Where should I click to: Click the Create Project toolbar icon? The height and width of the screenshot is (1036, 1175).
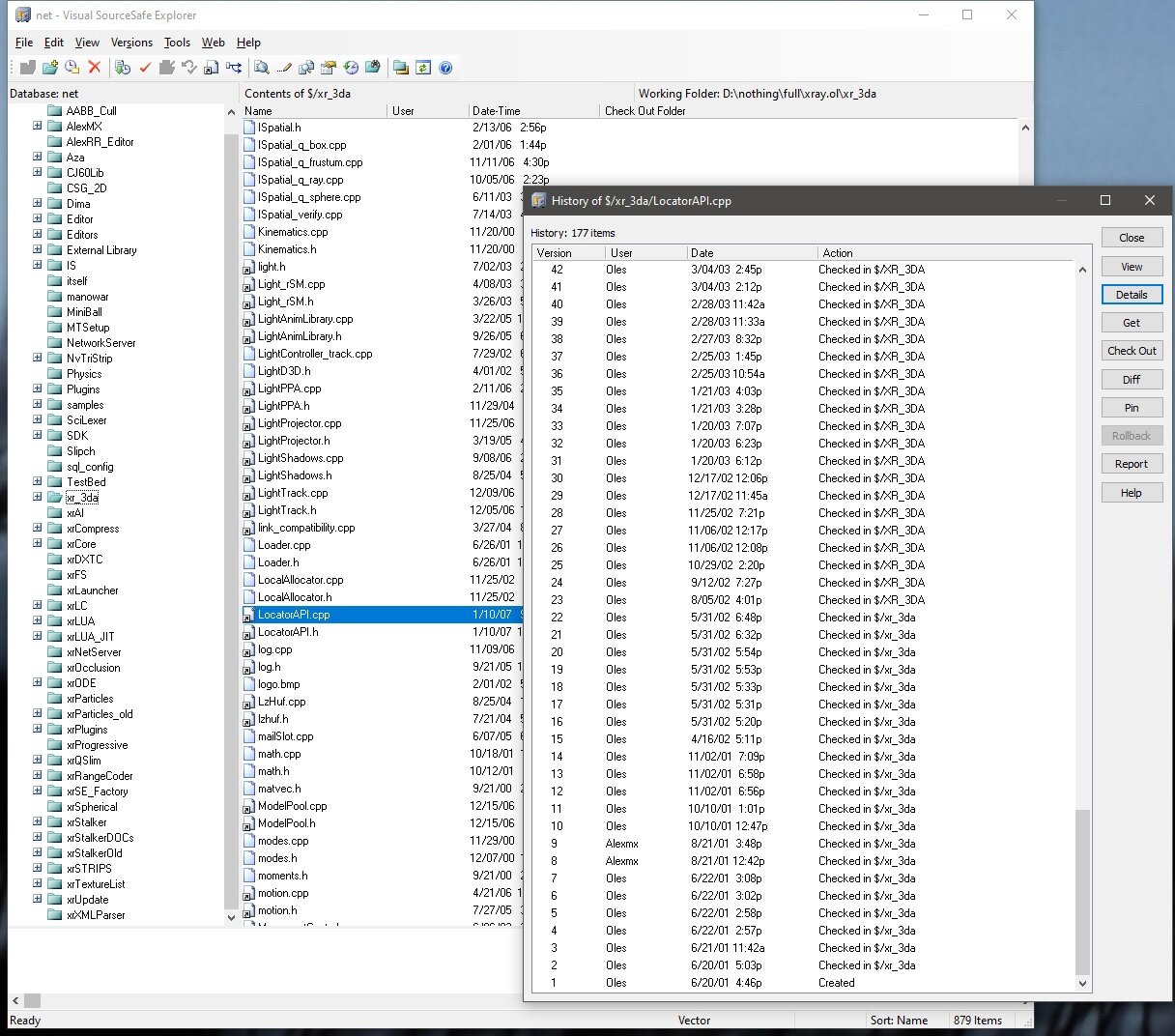pos(49,68)
